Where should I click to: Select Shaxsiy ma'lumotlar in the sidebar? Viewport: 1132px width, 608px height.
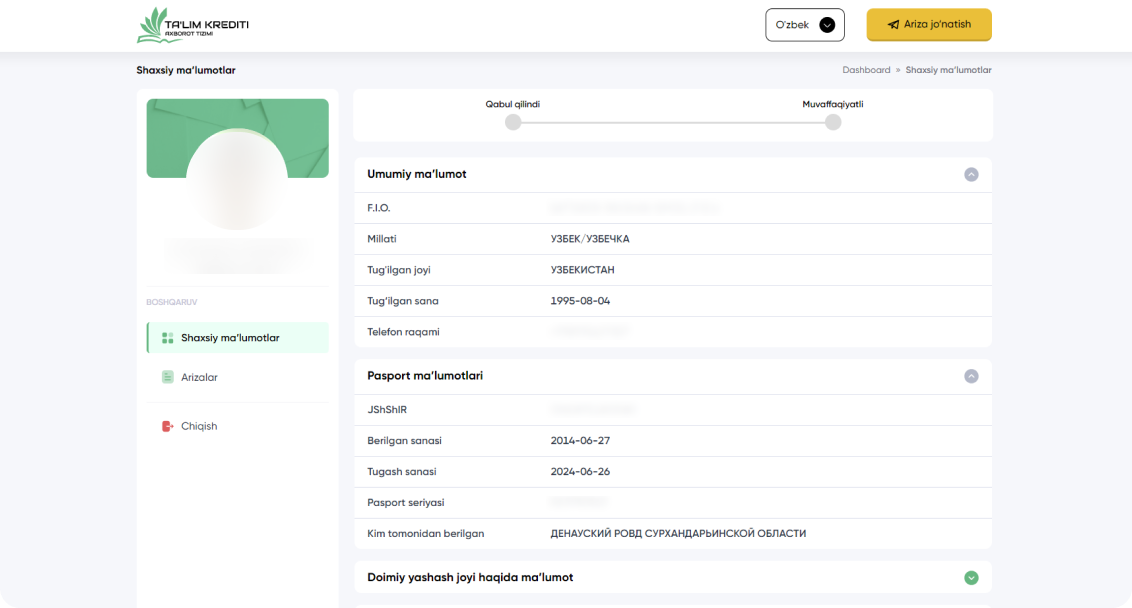[238, 338]
